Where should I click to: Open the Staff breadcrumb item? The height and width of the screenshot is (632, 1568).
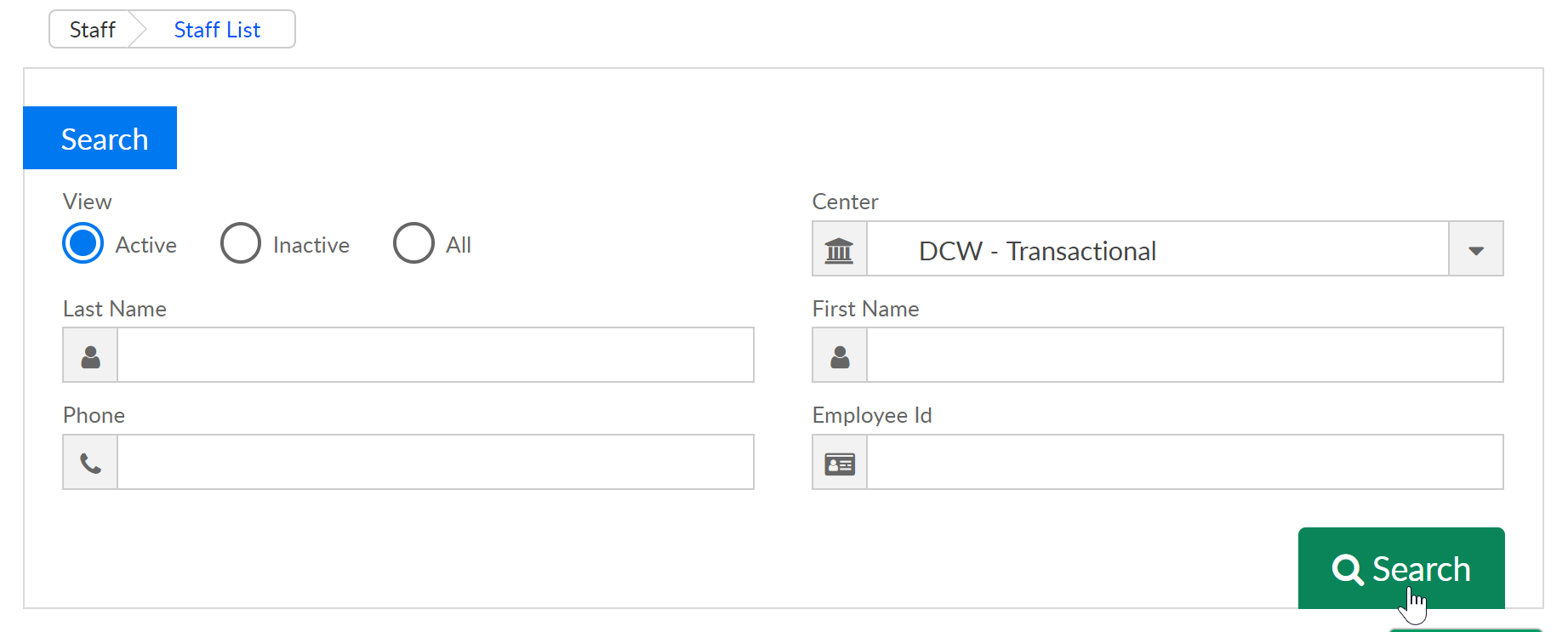(92, 30)
